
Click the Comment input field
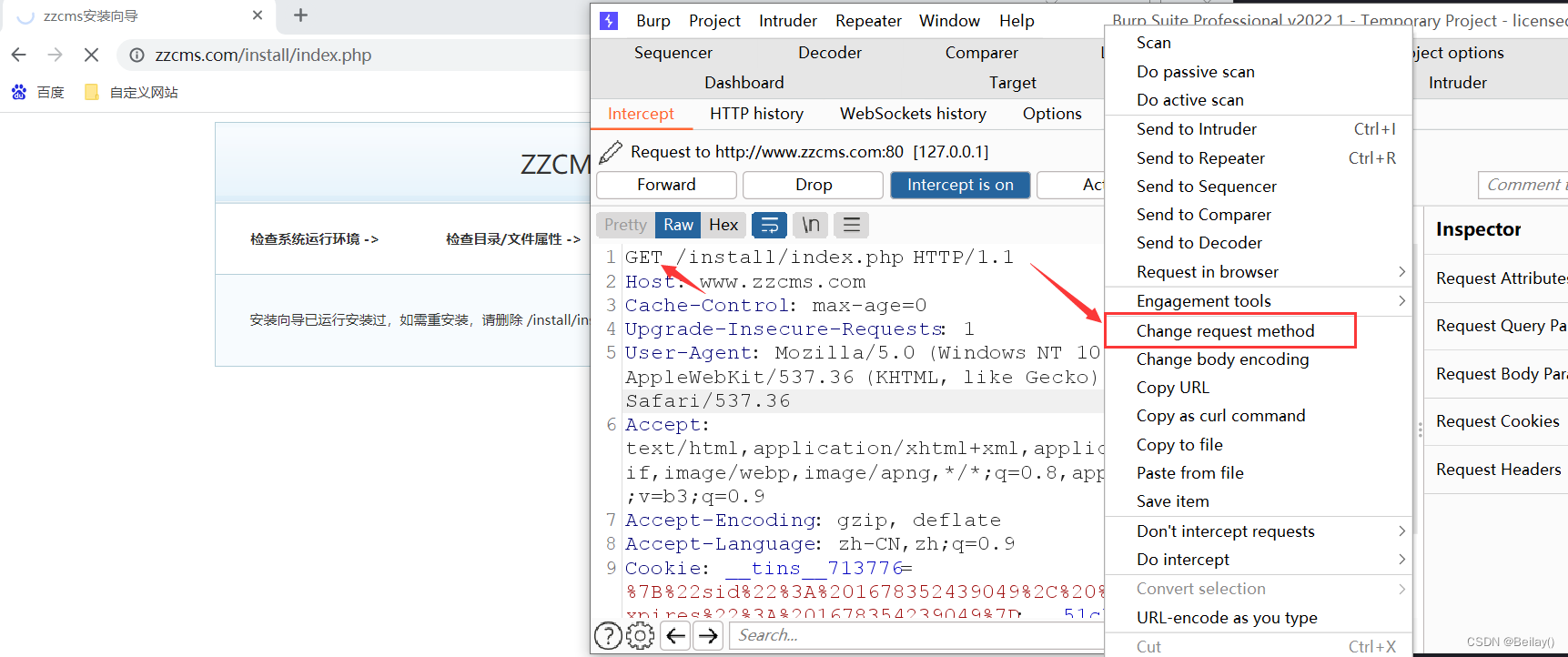point(1522,185)
